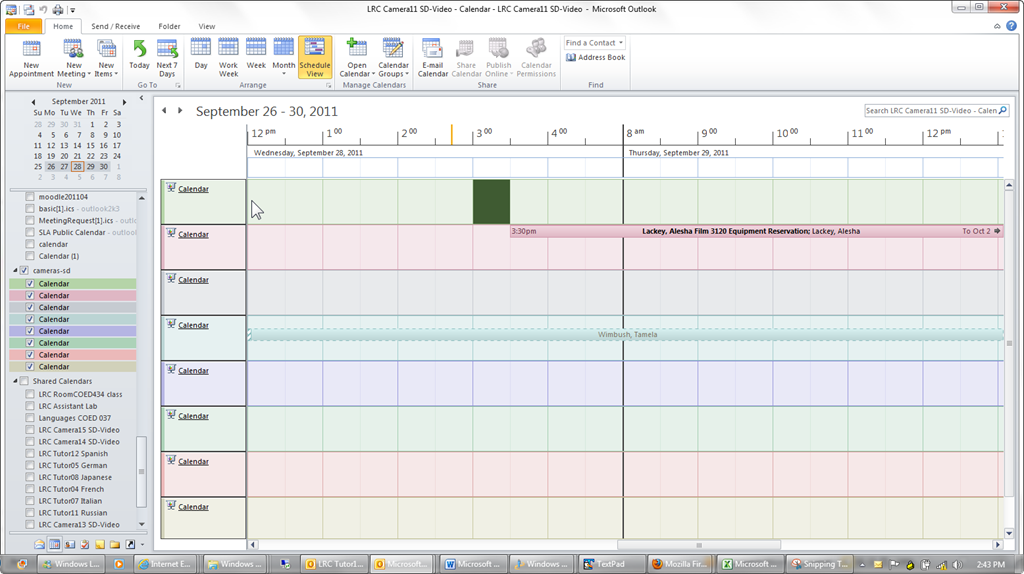This screenshot has height=574, width=1024.
Task: Select the Schedule View icon
Action: click(314, 58)
